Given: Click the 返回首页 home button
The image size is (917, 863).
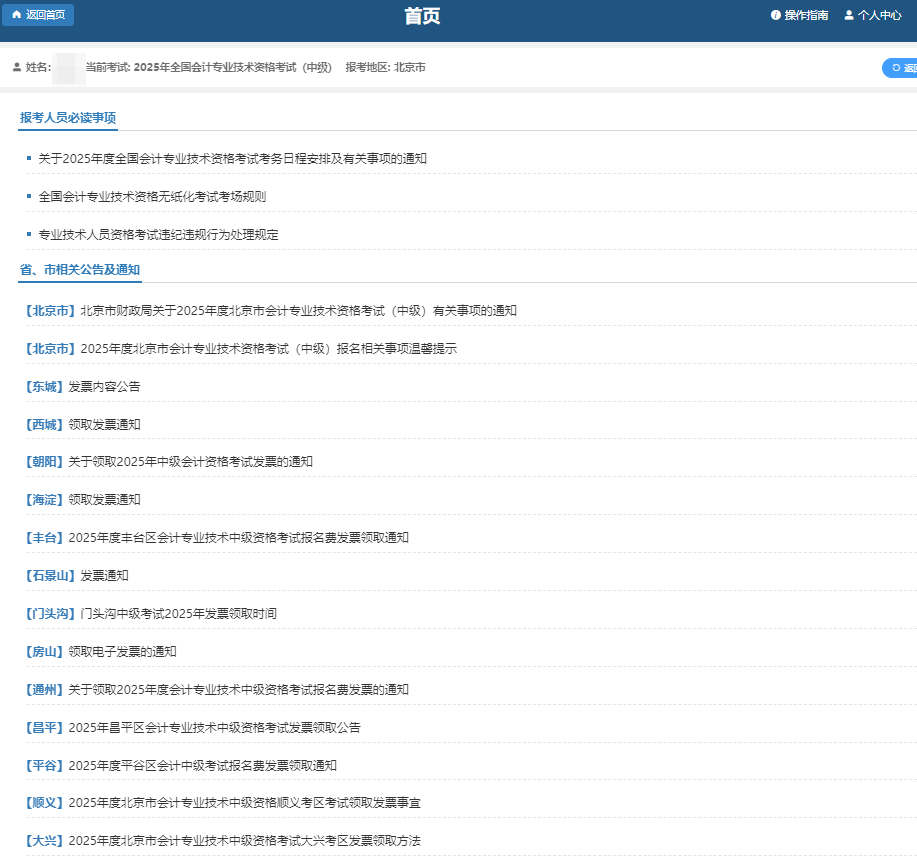Looking at the screenshot, I should click(38, 15).
